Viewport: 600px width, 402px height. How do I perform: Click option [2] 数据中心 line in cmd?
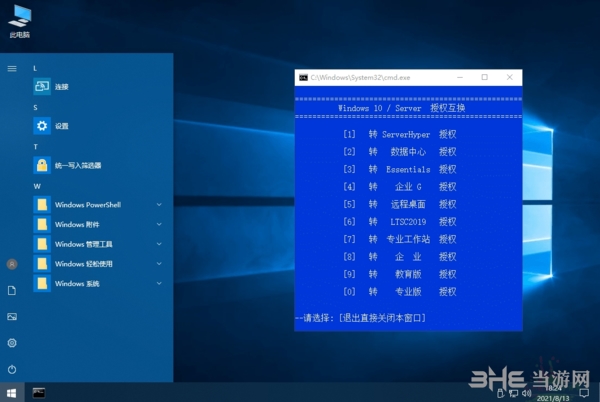click(x=399, y=152)
